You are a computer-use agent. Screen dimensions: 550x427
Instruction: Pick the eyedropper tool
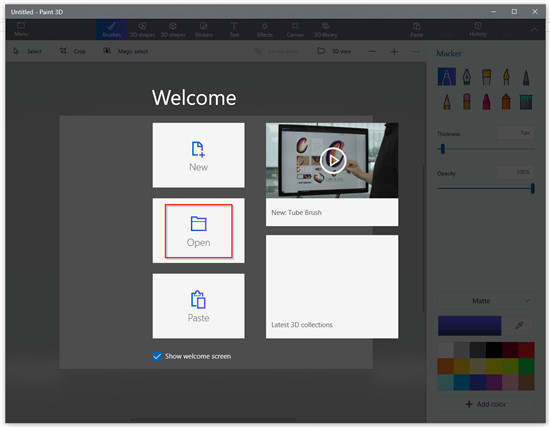(x=519, y=326)
